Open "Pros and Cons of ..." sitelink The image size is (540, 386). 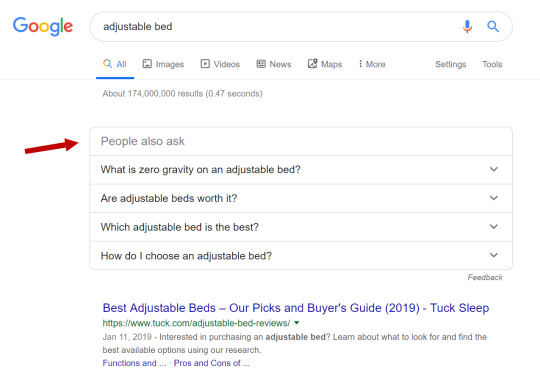click(x=211, y=363)
